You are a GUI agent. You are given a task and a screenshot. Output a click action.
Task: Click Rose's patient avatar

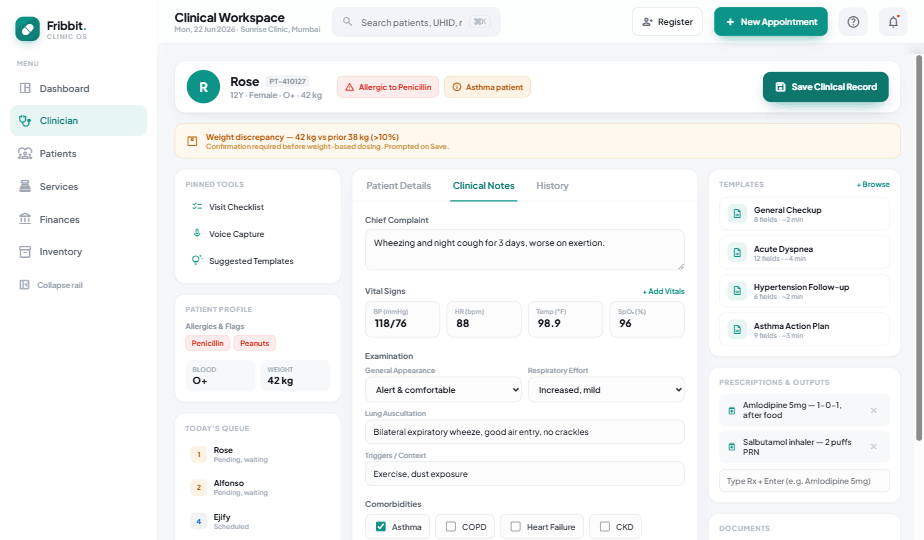[x=203, y=87]
